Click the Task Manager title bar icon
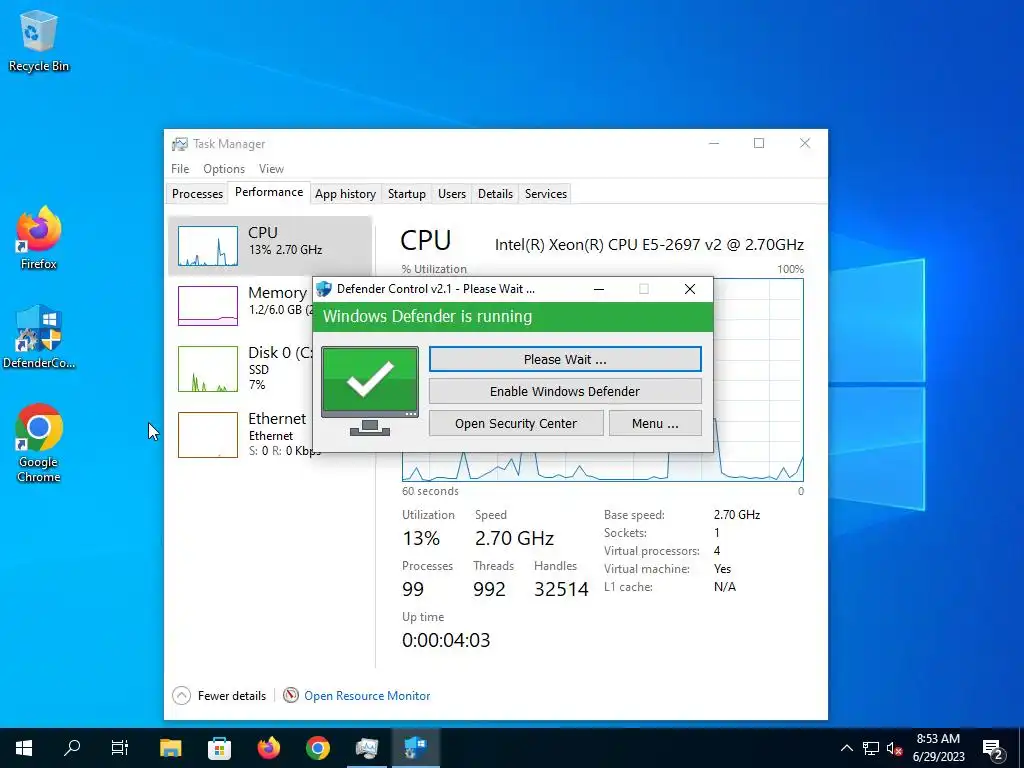Image resolution: width=1024 pixels, height=768 pixels. point(180,144)
